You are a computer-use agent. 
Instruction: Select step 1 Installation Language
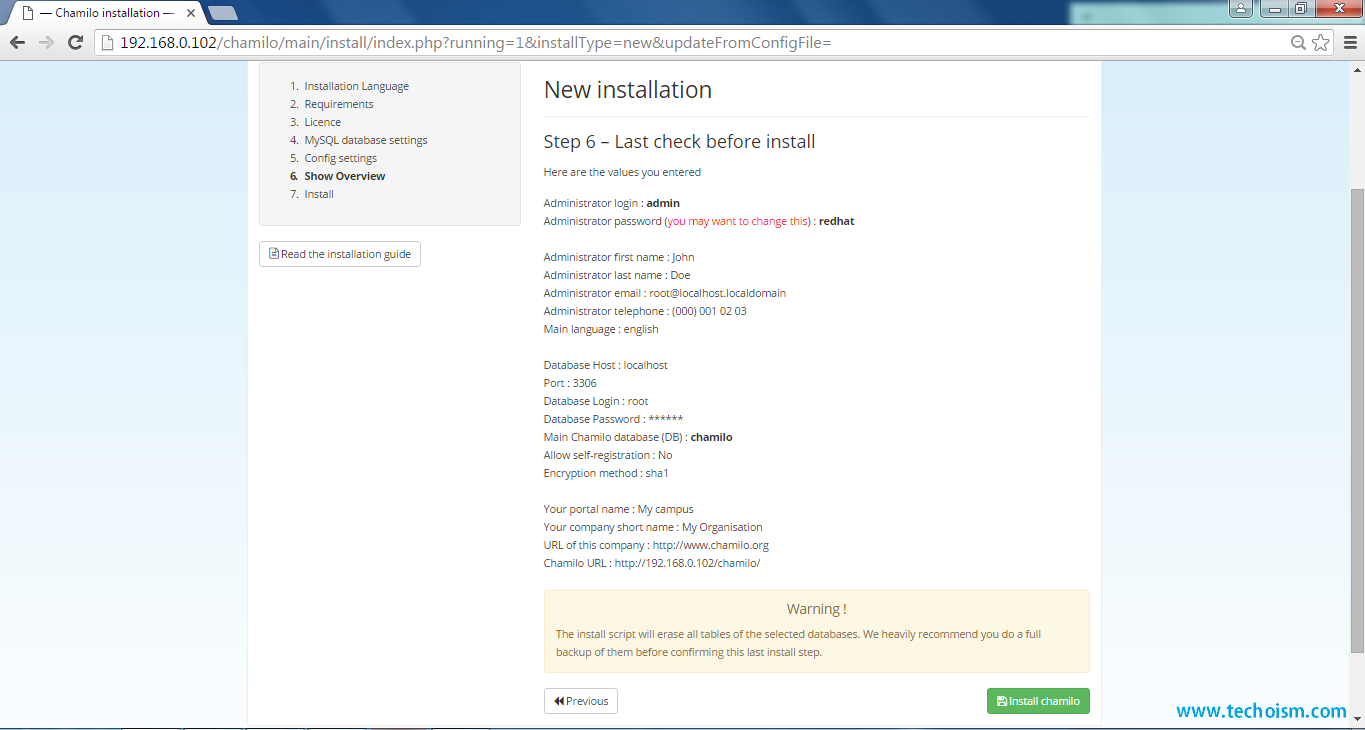click(356, 86)
